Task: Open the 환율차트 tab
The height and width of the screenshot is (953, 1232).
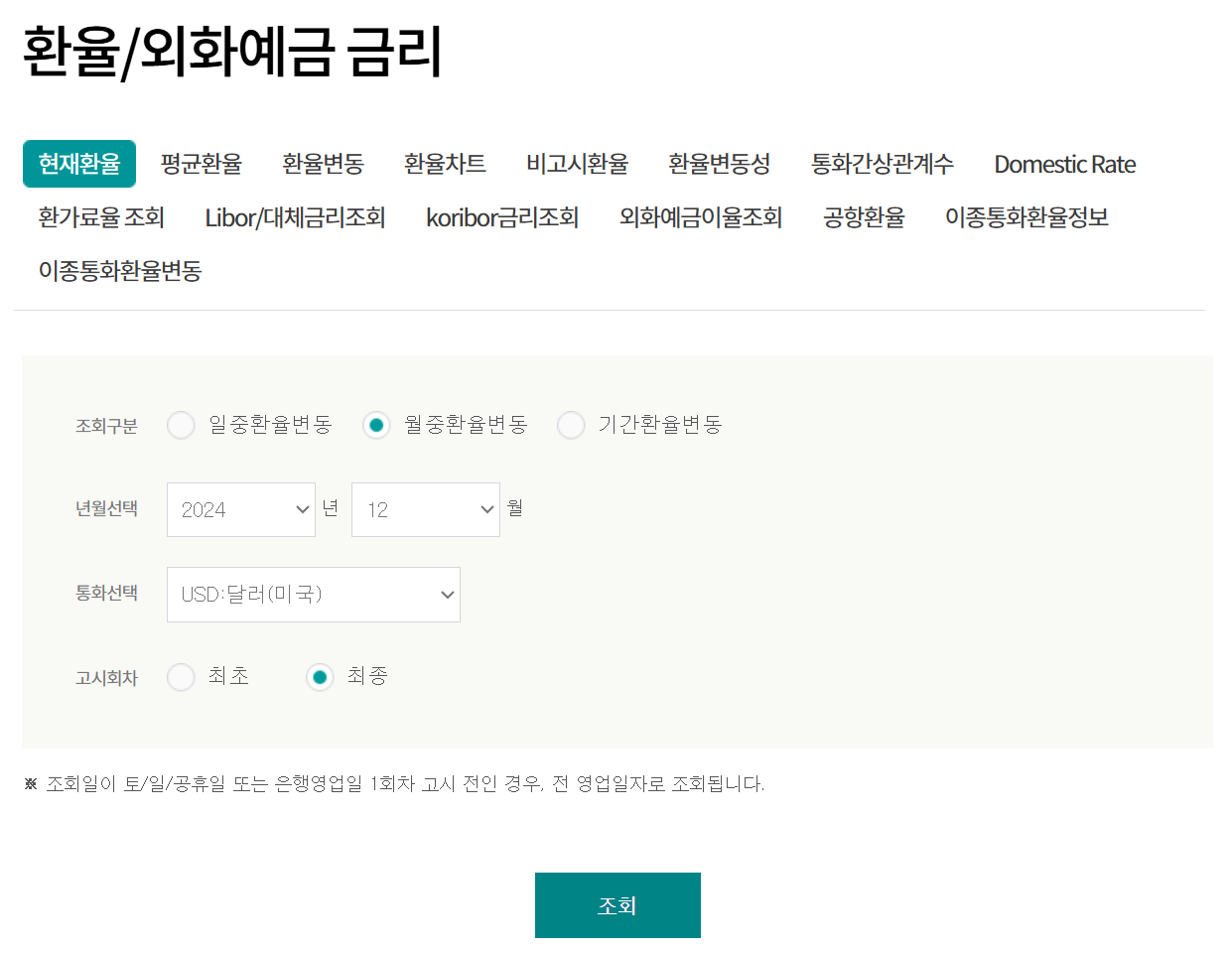Action: click(x=445, y=164)
